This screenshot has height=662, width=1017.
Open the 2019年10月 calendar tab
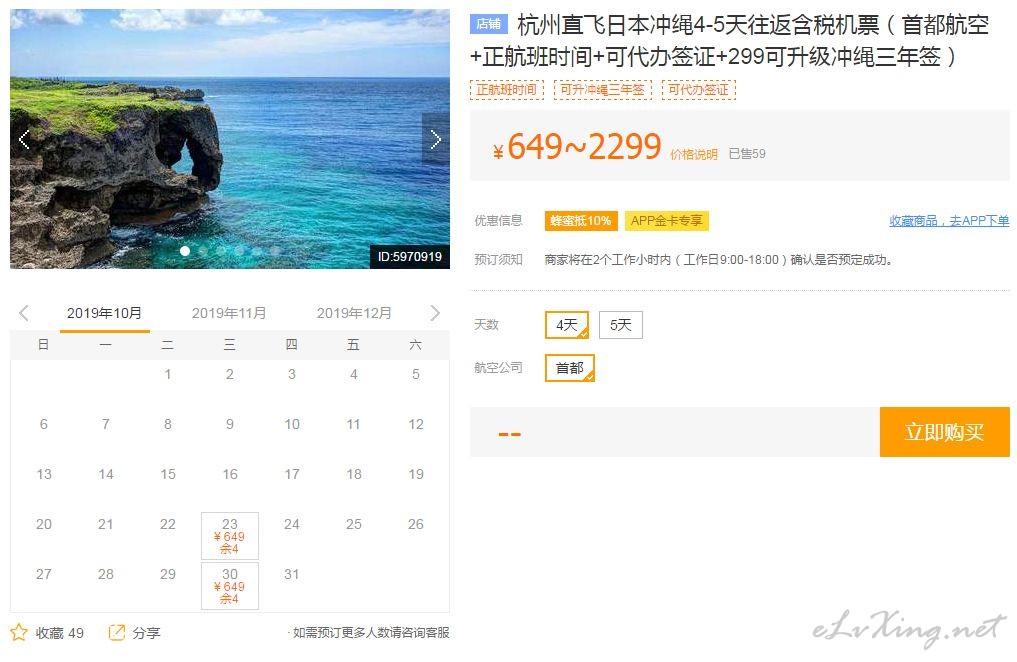point(104,313)
